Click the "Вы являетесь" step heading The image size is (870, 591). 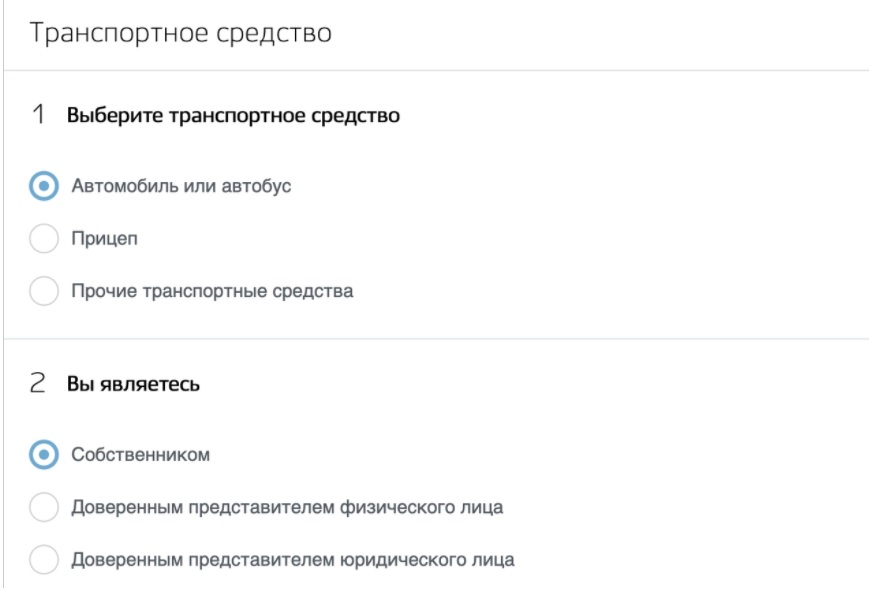133,385
